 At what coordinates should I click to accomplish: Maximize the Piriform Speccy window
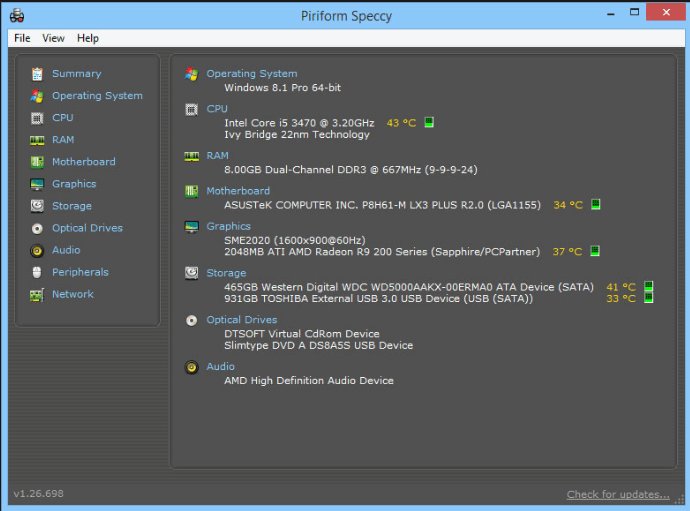click(x=634, y=12)
